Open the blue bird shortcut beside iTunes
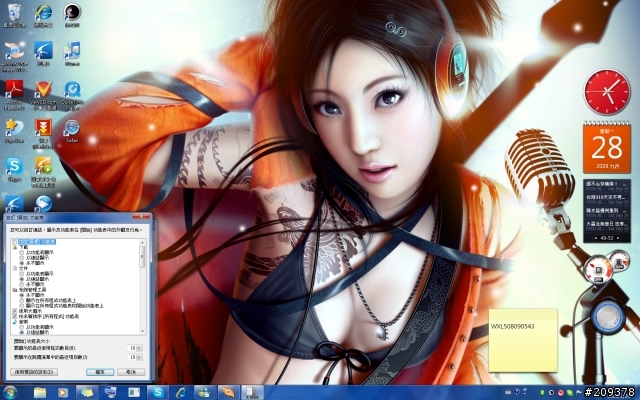The height and width of the screenshot is (400, 640). click(x=43, y=53)
